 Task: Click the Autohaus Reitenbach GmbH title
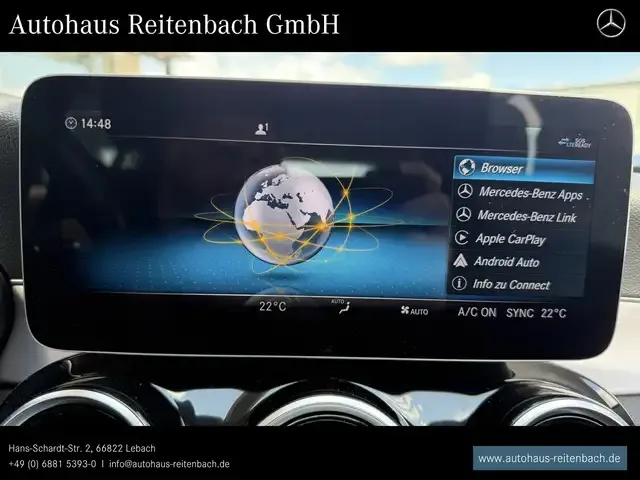[174, 24]
